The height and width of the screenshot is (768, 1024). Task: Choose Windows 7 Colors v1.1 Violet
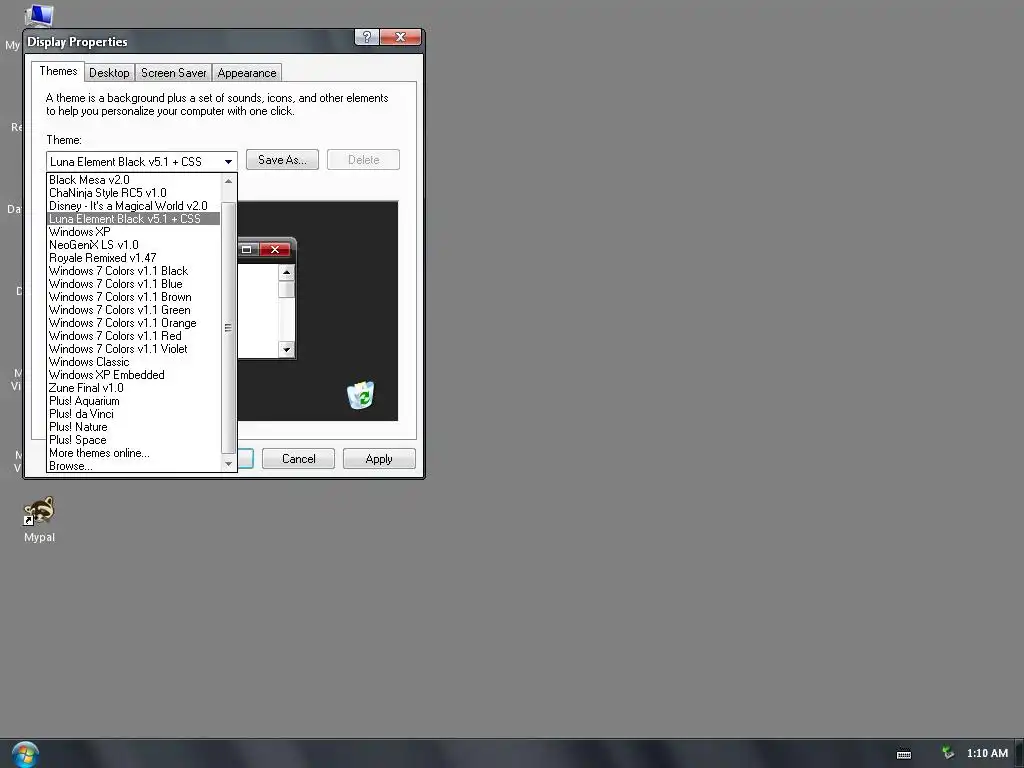(x=134, y=349)
